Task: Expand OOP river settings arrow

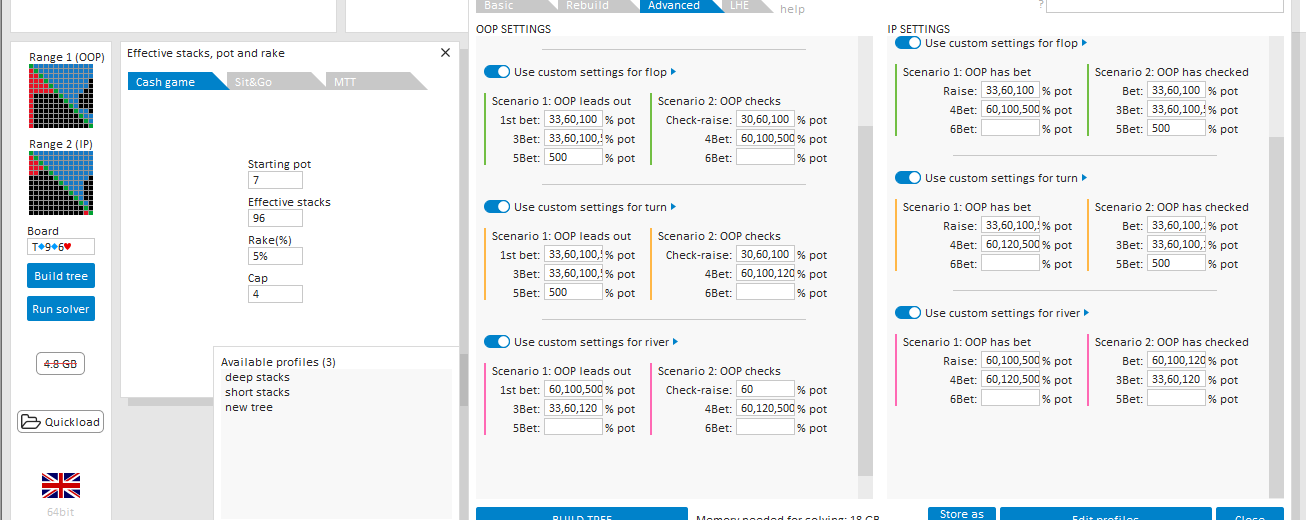Action: click(674, 342)
